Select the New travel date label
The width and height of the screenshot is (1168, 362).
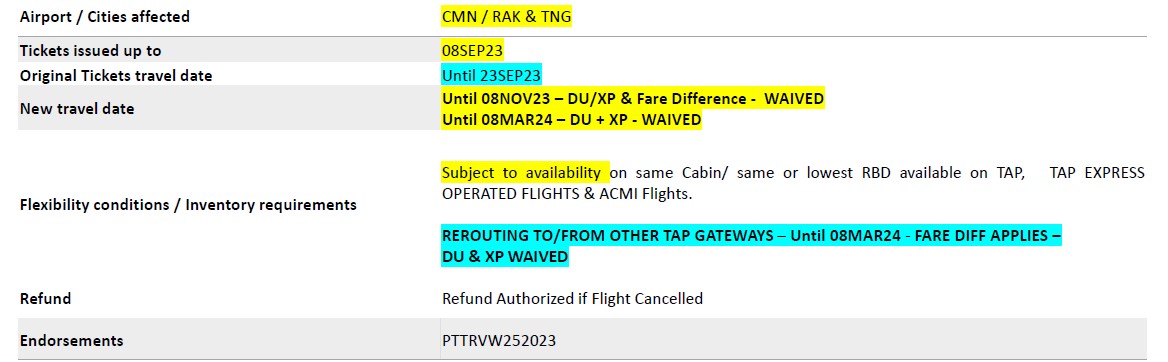tap(77, 109)
